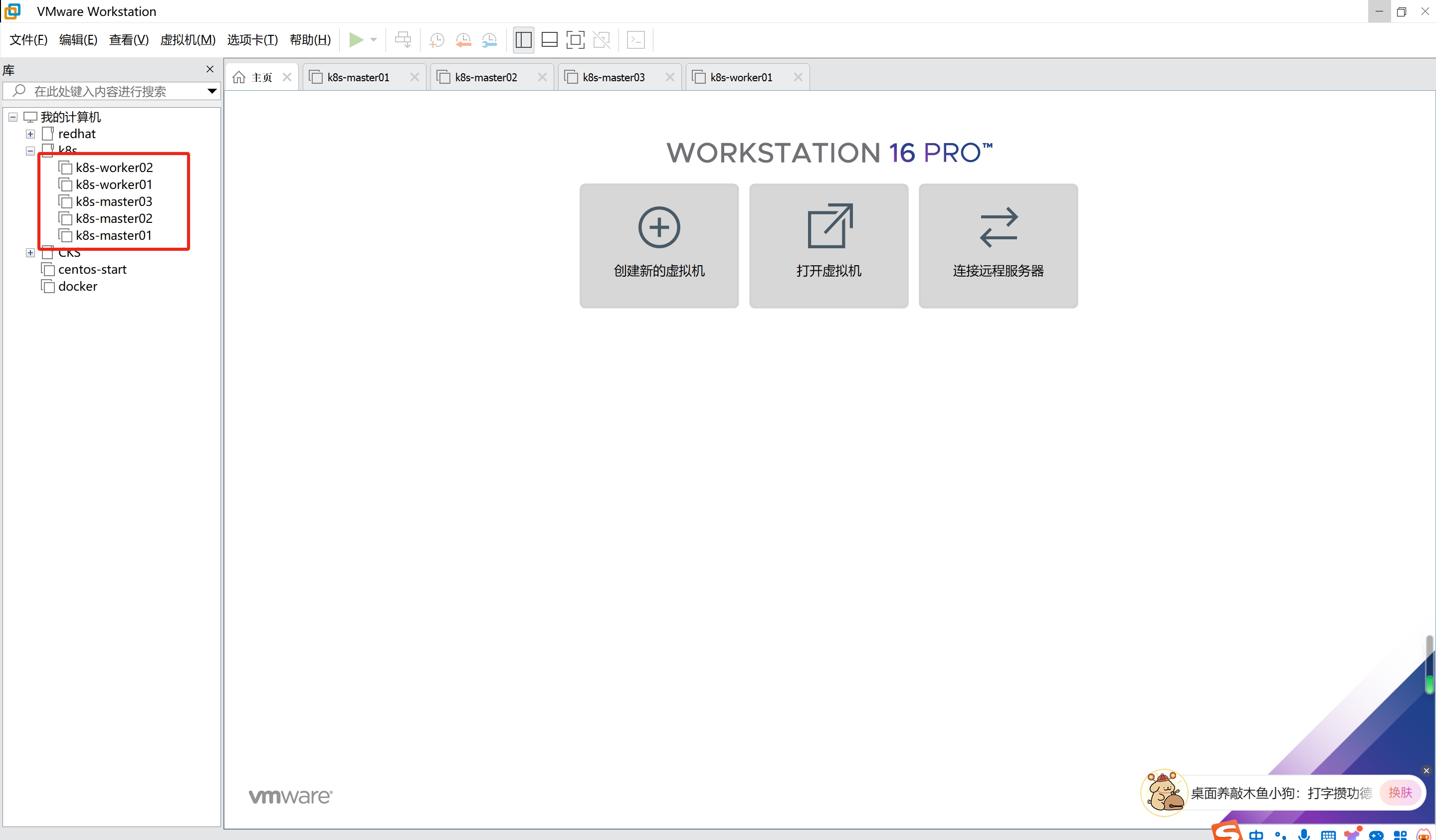This screenshot has height=840, width=1436.
Task: Click the input method microphone icon
Action: 1304,835
